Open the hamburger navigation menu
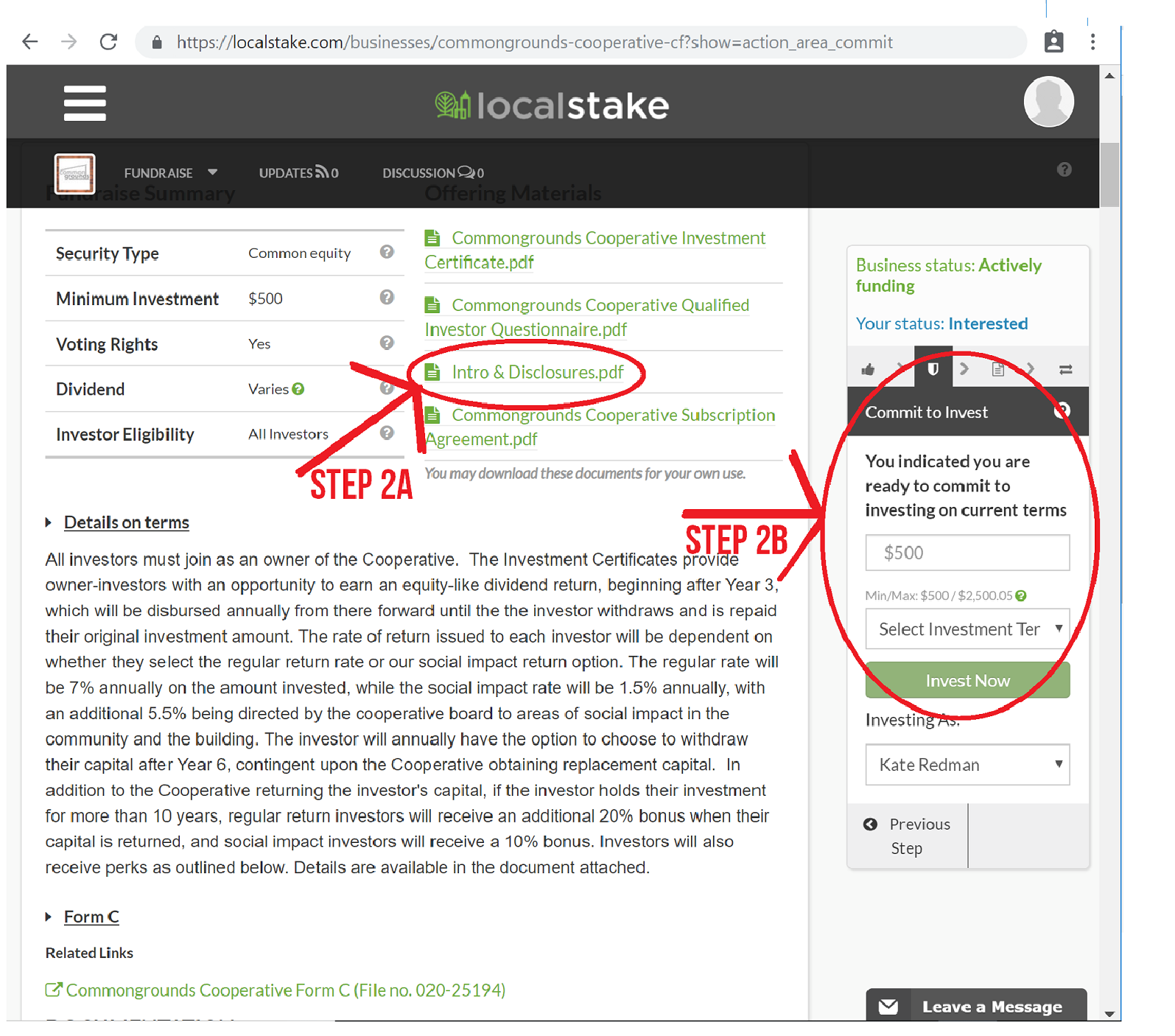1175x1036 pixels. coord(85,103)
